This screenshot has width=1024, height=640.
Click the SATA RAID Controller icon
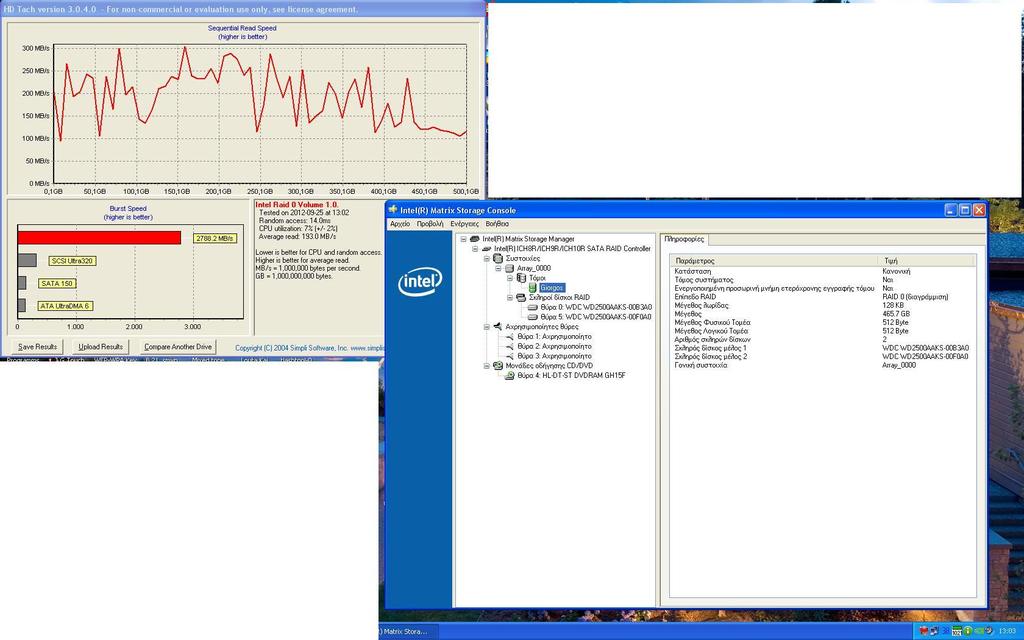coord(487,249)
